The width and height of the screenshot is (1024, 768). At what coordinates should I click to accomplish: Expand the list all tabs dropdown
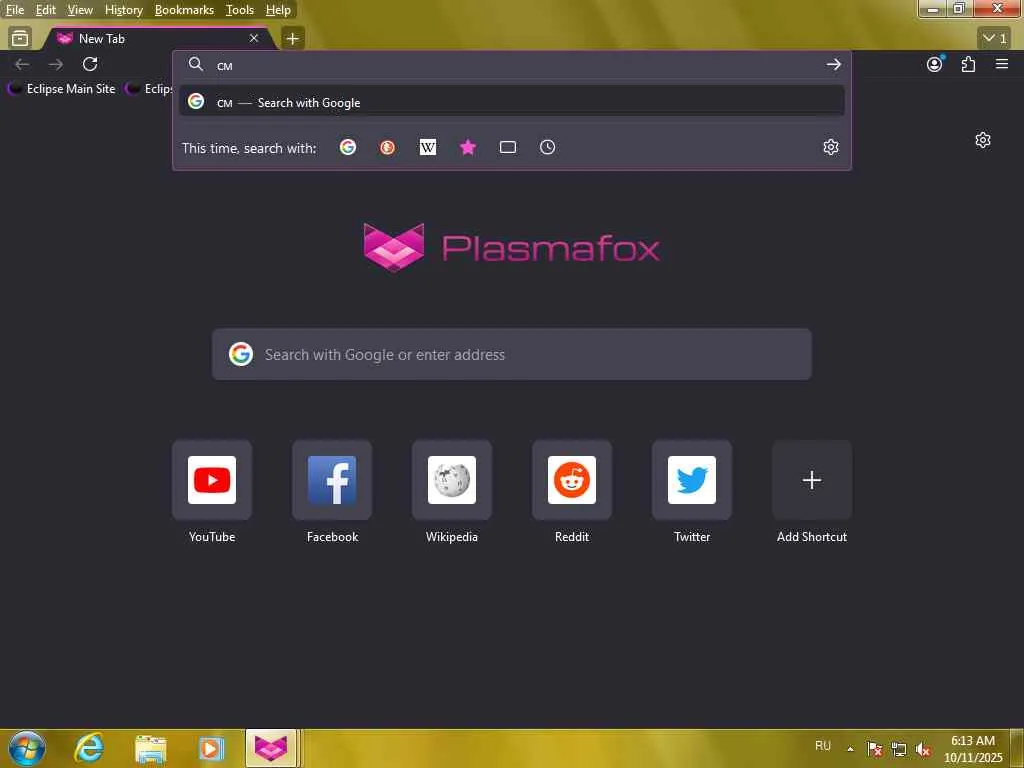[995, 39]
